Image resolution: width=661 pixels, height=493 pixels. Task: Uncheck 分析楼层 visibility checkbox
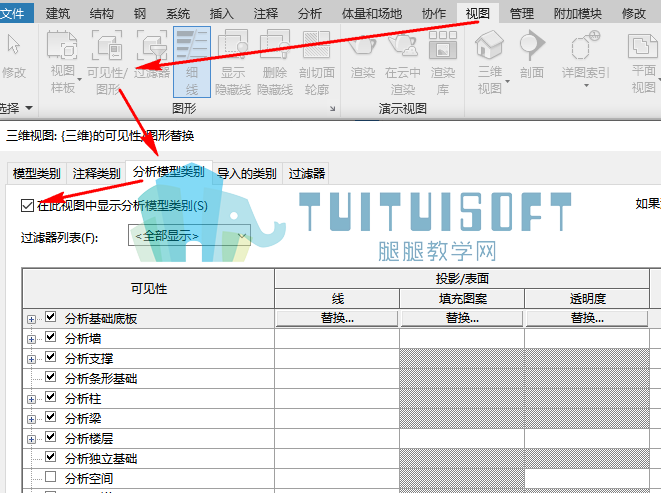[x=51, y=436]
